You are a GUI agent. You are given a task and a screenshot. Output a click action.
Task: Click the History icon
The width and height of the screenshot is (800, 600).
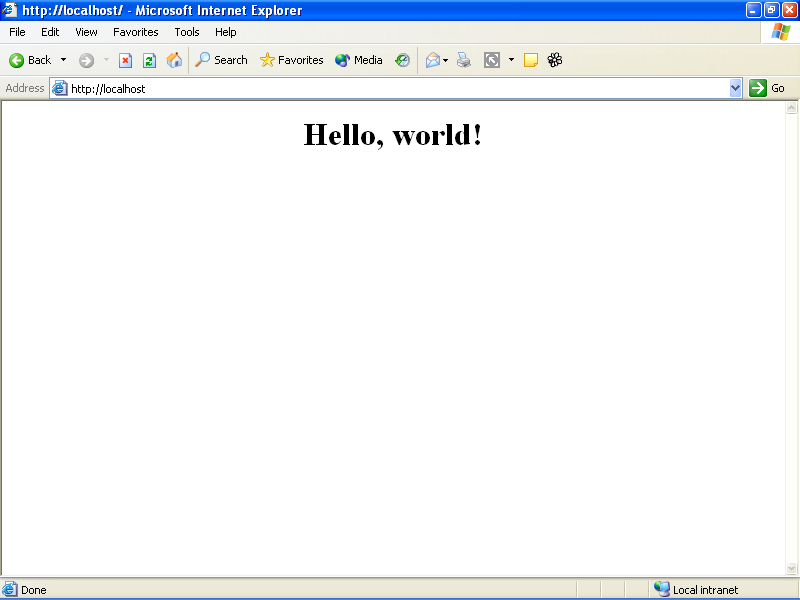click(x=403, y=61)
